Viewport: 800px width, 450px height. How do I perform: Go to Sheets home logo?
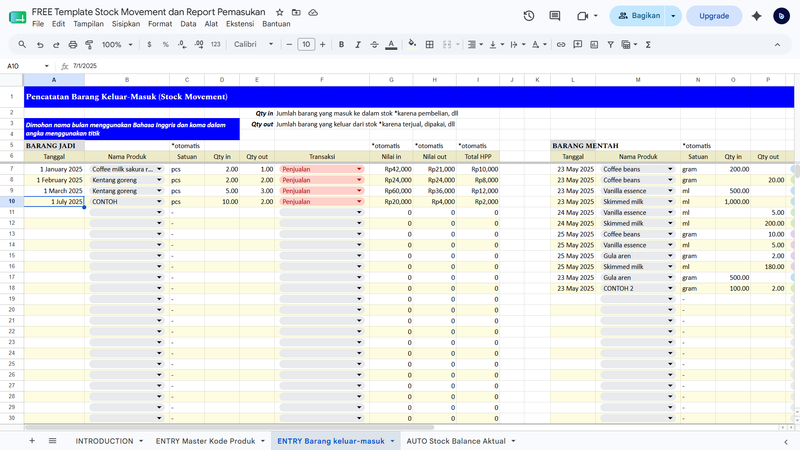pos(17,17)
